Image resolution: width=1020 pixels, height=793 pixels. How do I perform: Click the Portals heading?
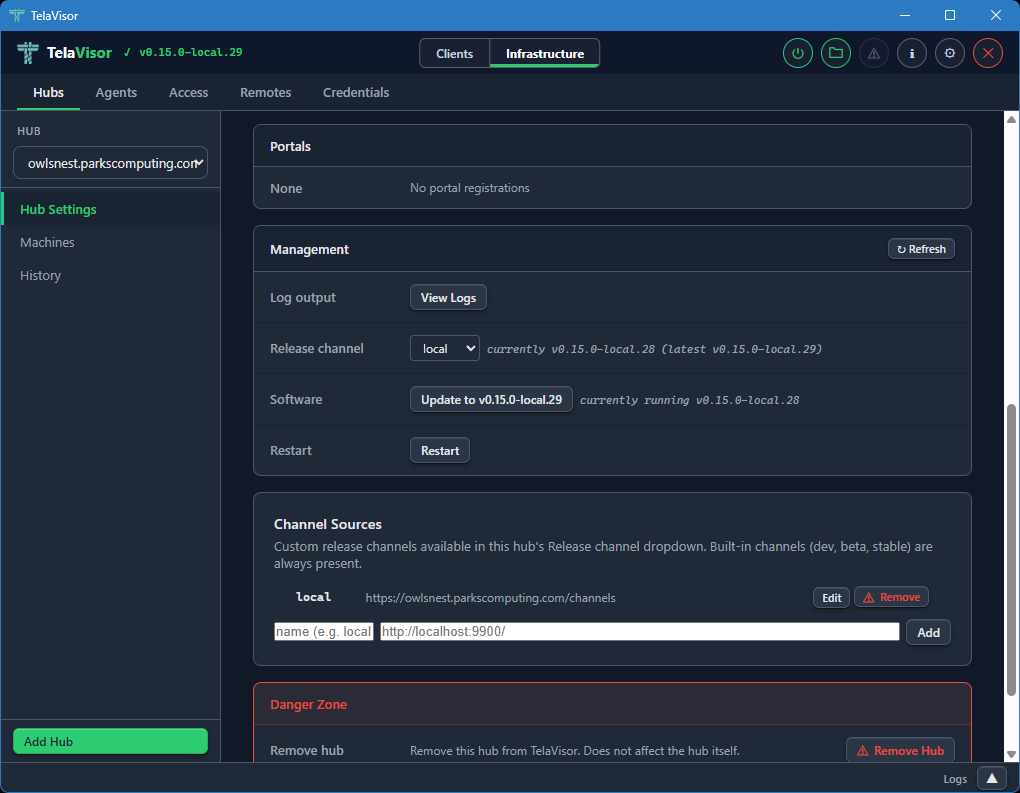coord(290,146)
